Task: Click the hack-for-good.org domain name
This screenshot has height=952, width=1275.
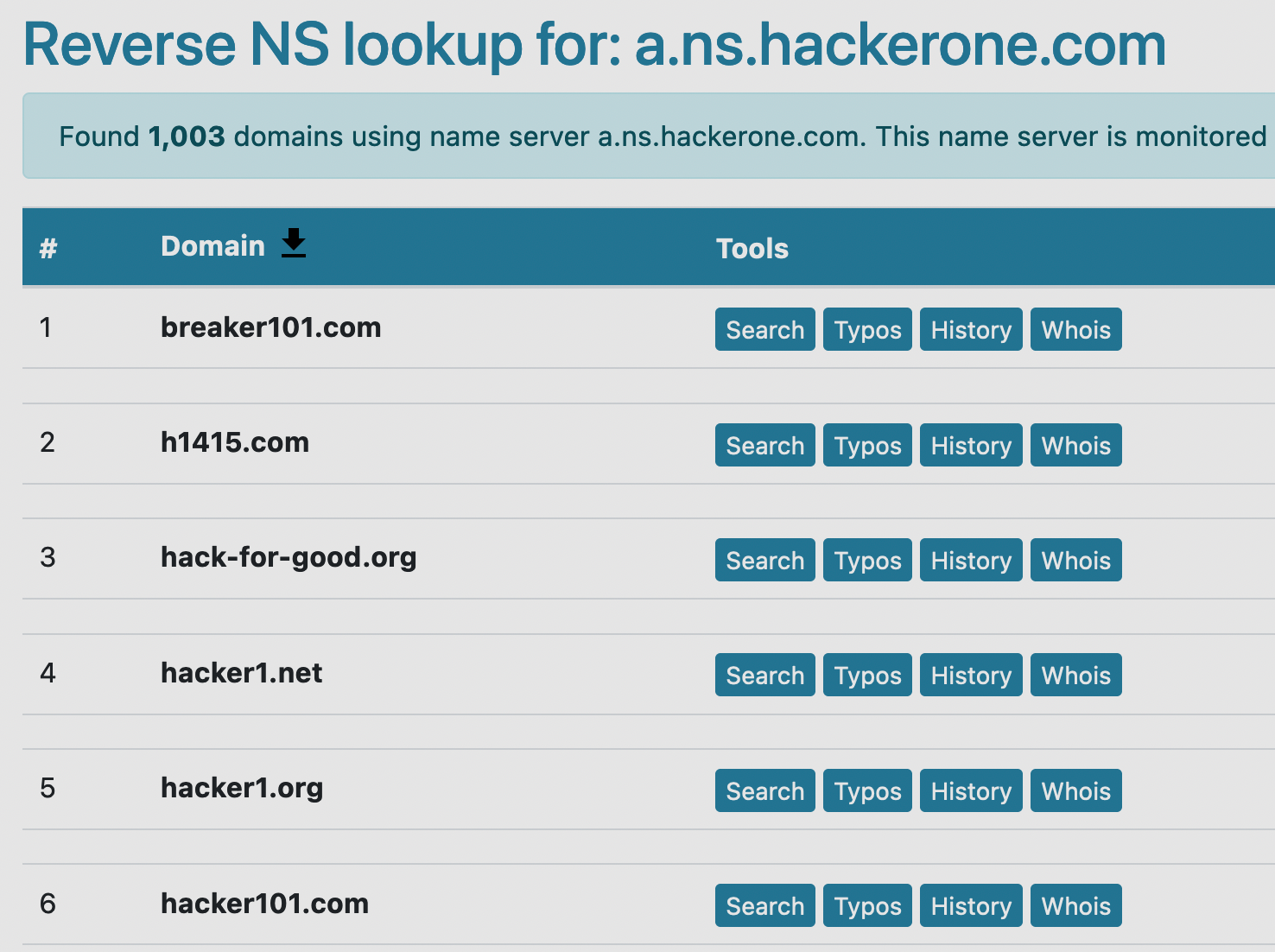Action: (x=289, y=558)
